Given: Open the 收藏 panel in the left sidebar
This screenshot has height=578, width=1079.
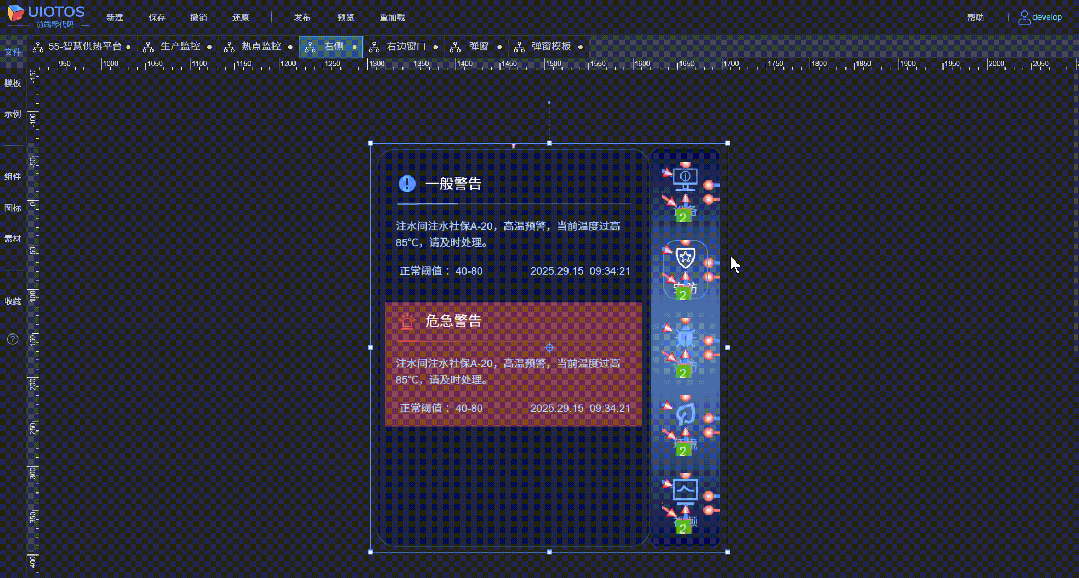Looking at the screenshot, I should [x=13, y=300].
